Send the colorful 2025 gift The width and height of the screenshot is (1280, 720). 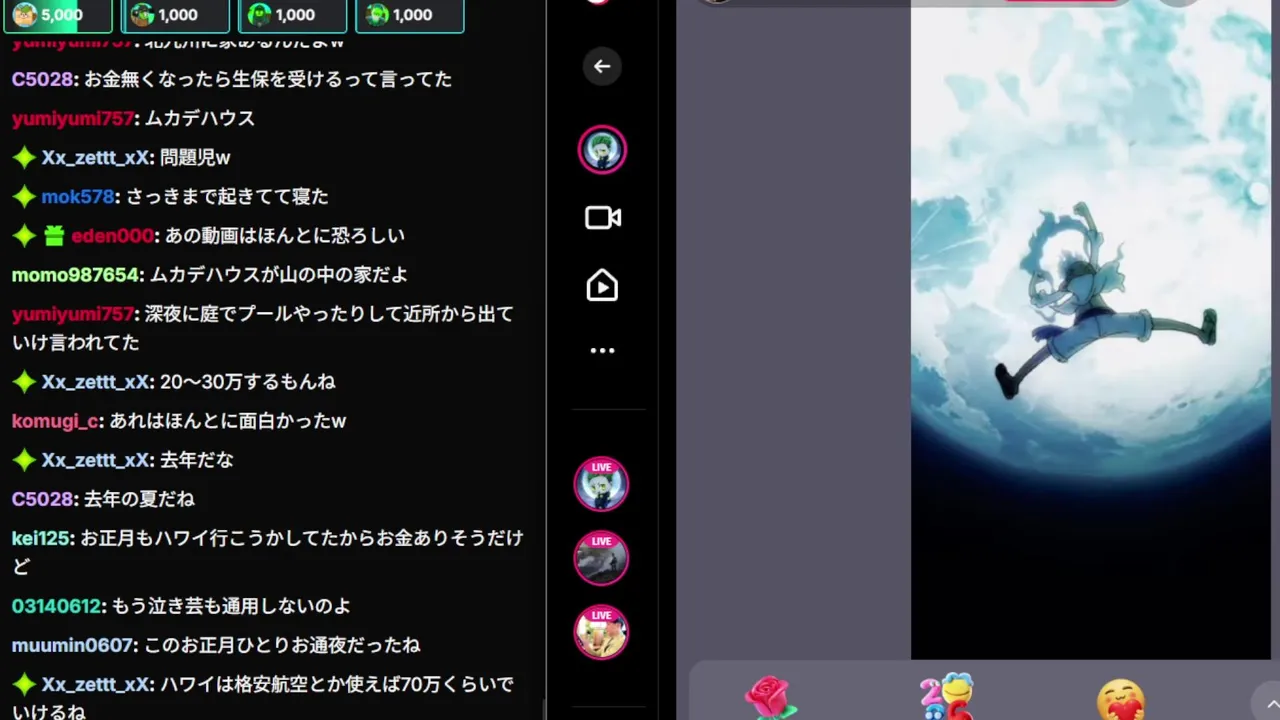point(946,697)
